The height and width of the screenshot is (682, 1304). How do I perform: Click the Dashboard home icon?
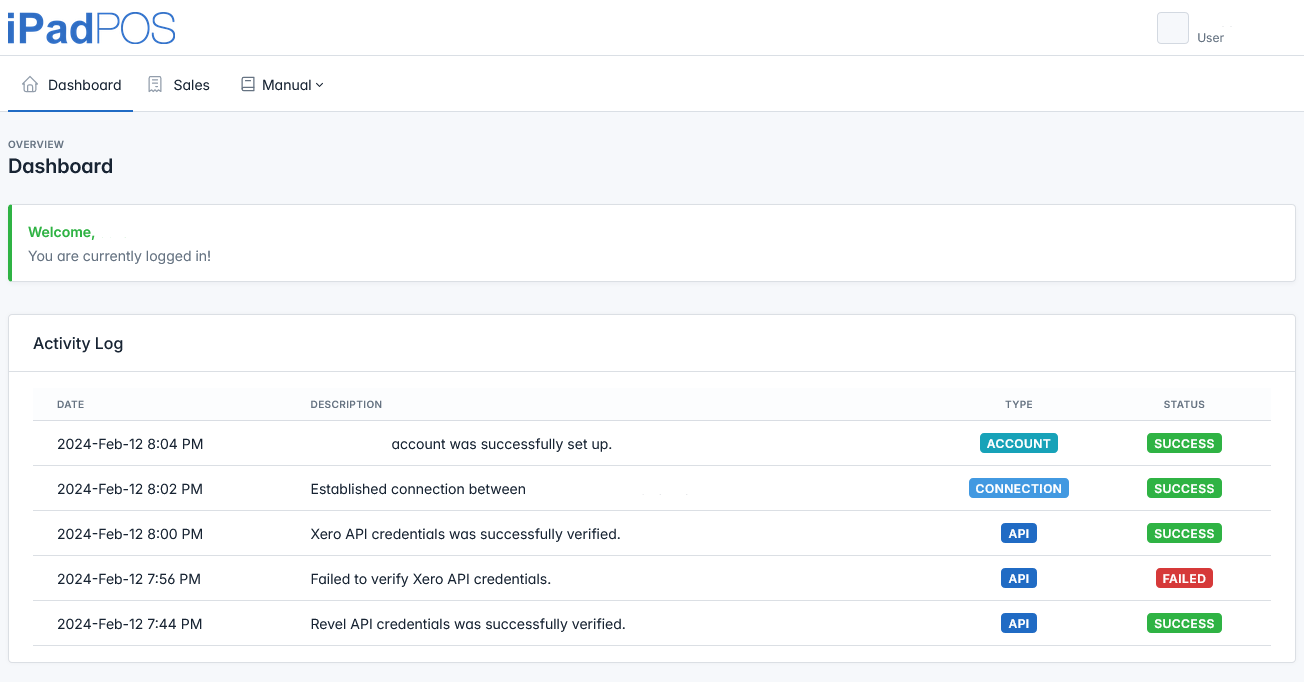click(x=30, y=85)
